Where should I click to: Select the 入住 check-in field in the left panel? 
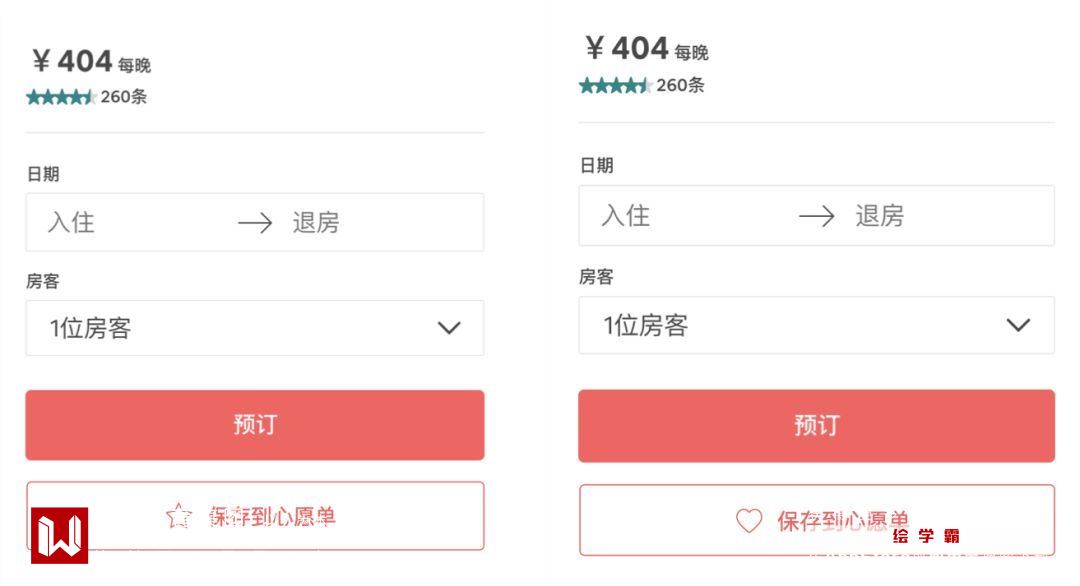click(x=71, y=223)
